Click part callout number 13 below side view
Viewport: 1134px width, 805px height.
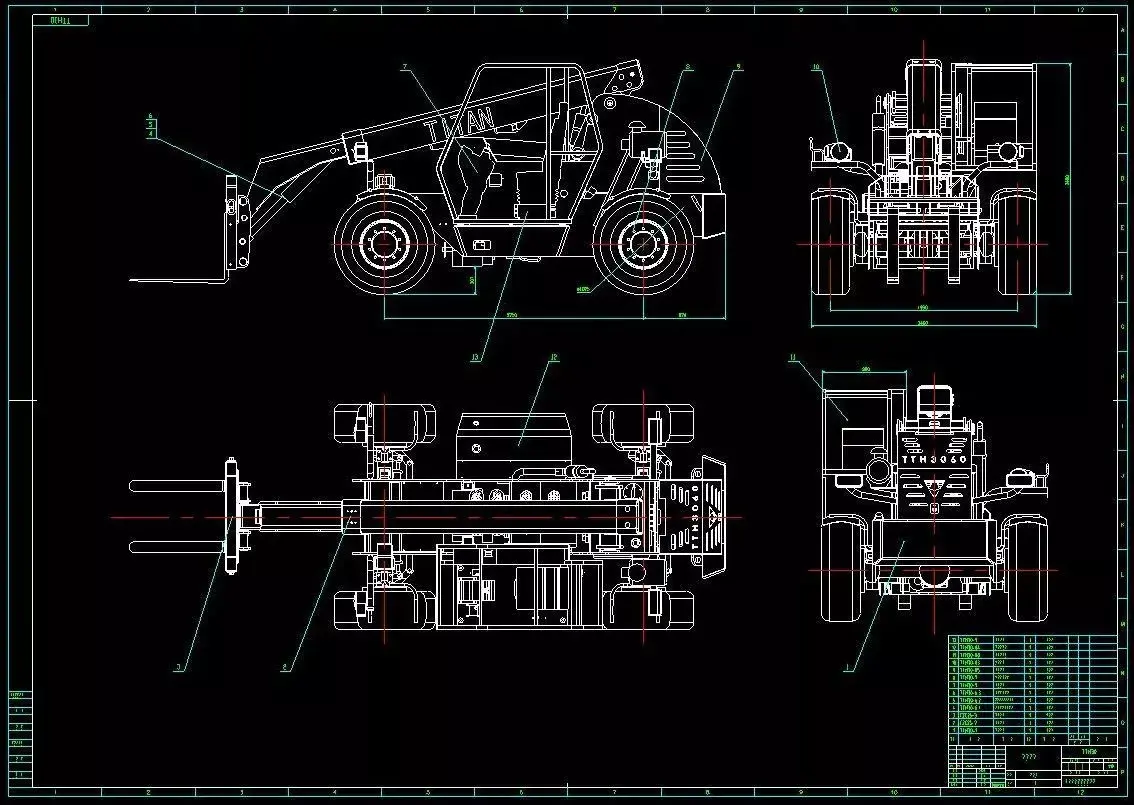coord(476,357)
